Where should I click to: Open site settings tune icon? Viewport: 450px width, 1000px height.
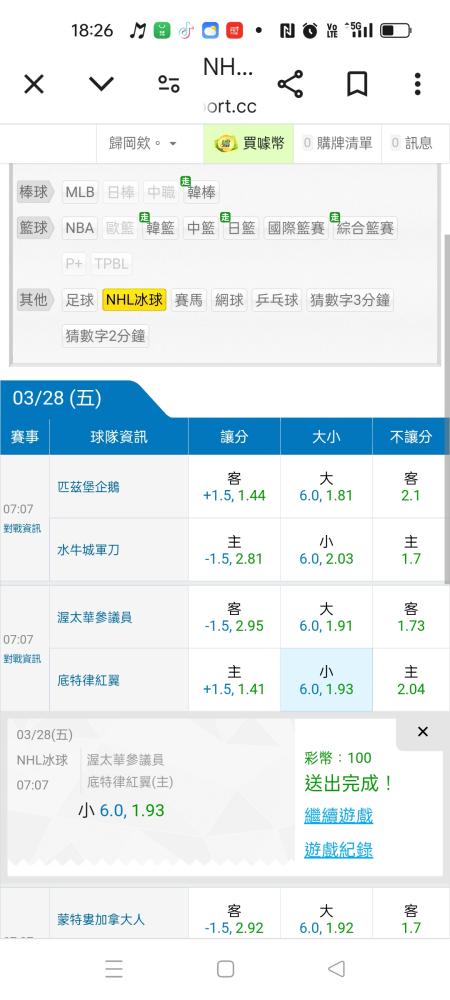(x=169, y=84)
